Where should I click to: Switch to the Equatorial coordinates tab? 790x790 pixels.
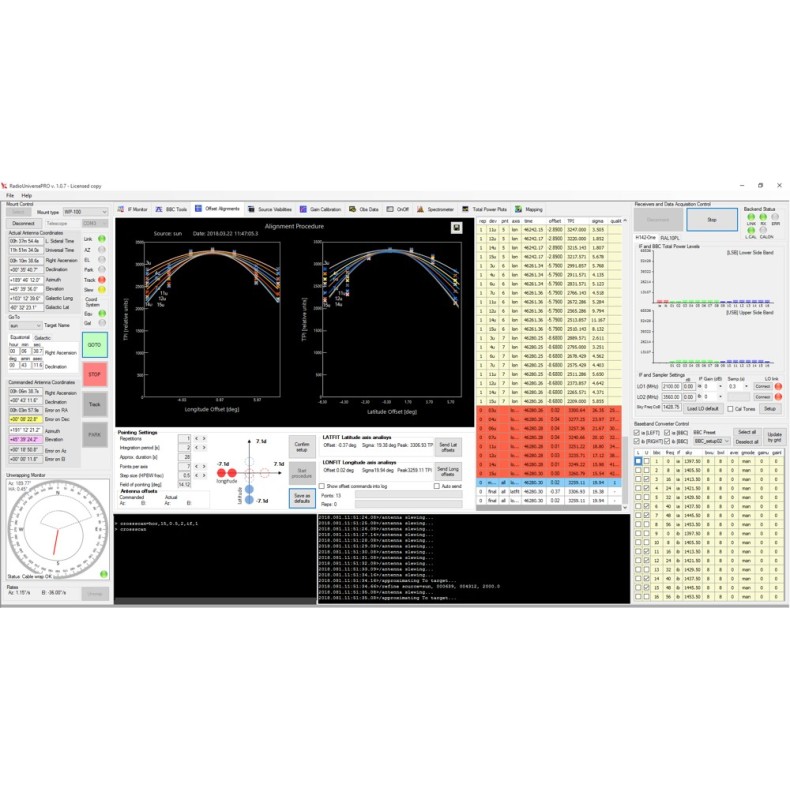point(20,338)
